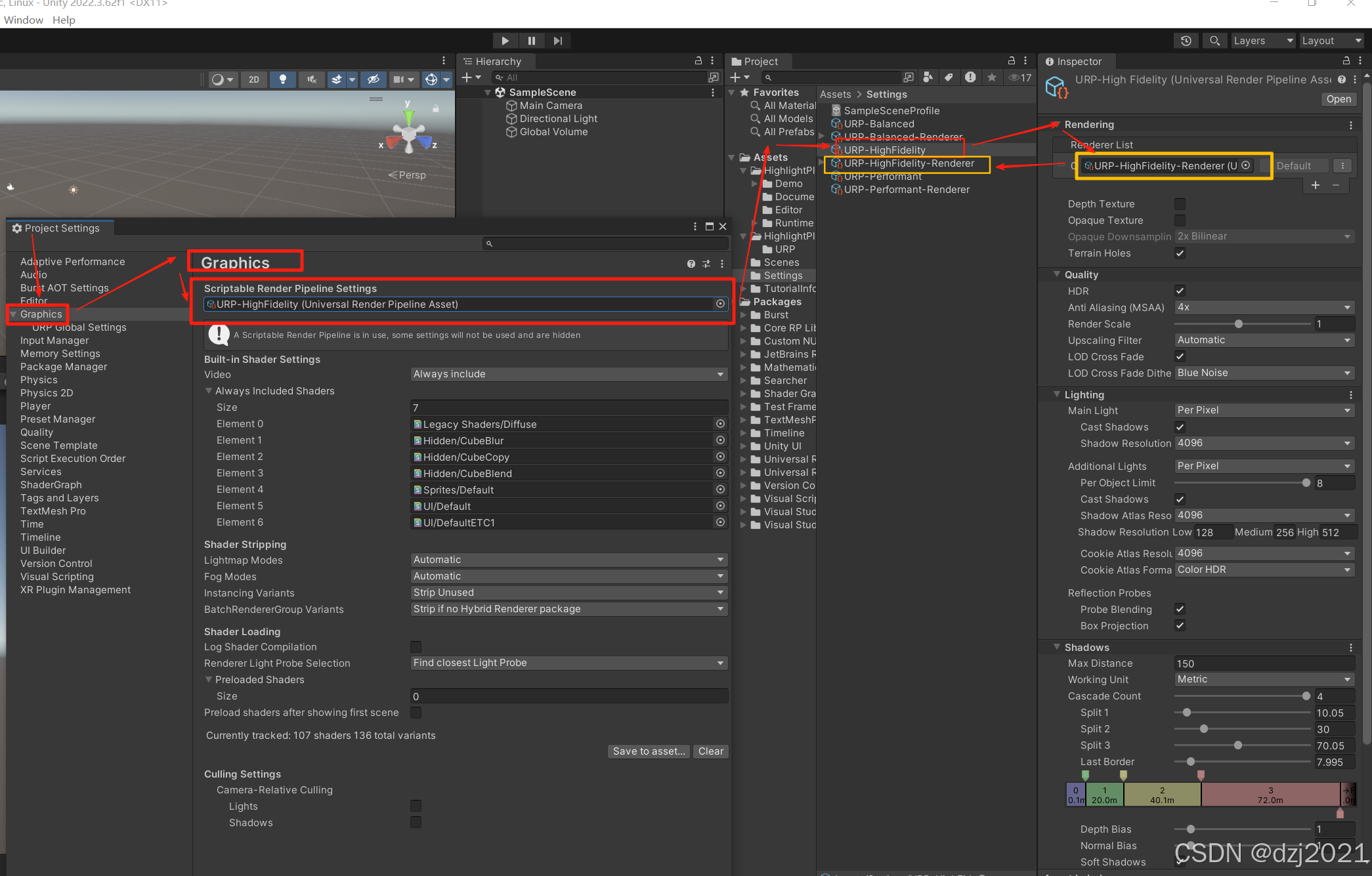Collapse Always Included Shaders list
The width and height of the screenshot is (1372, 876).
coord(209,390)
